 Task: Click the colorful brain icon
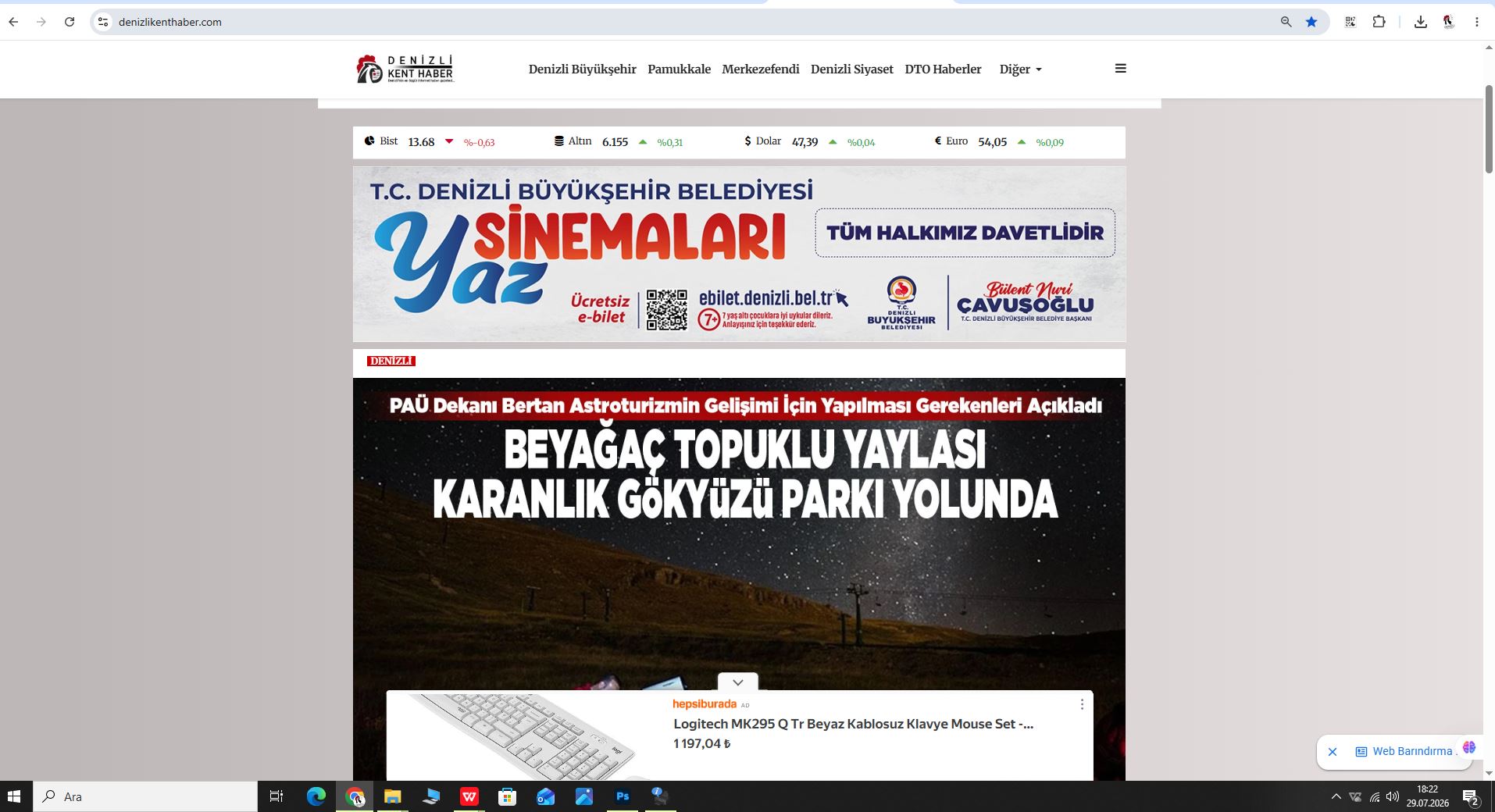[x=1469, y=747]
